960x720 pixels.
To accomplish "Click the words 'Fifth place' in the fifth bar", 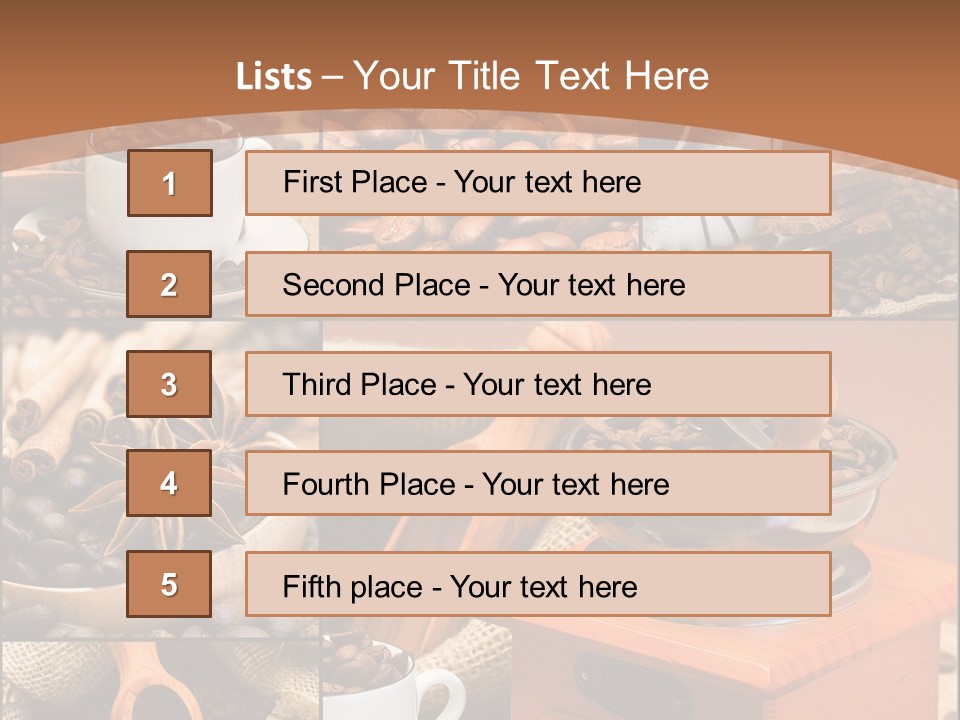I will (353, 587).
